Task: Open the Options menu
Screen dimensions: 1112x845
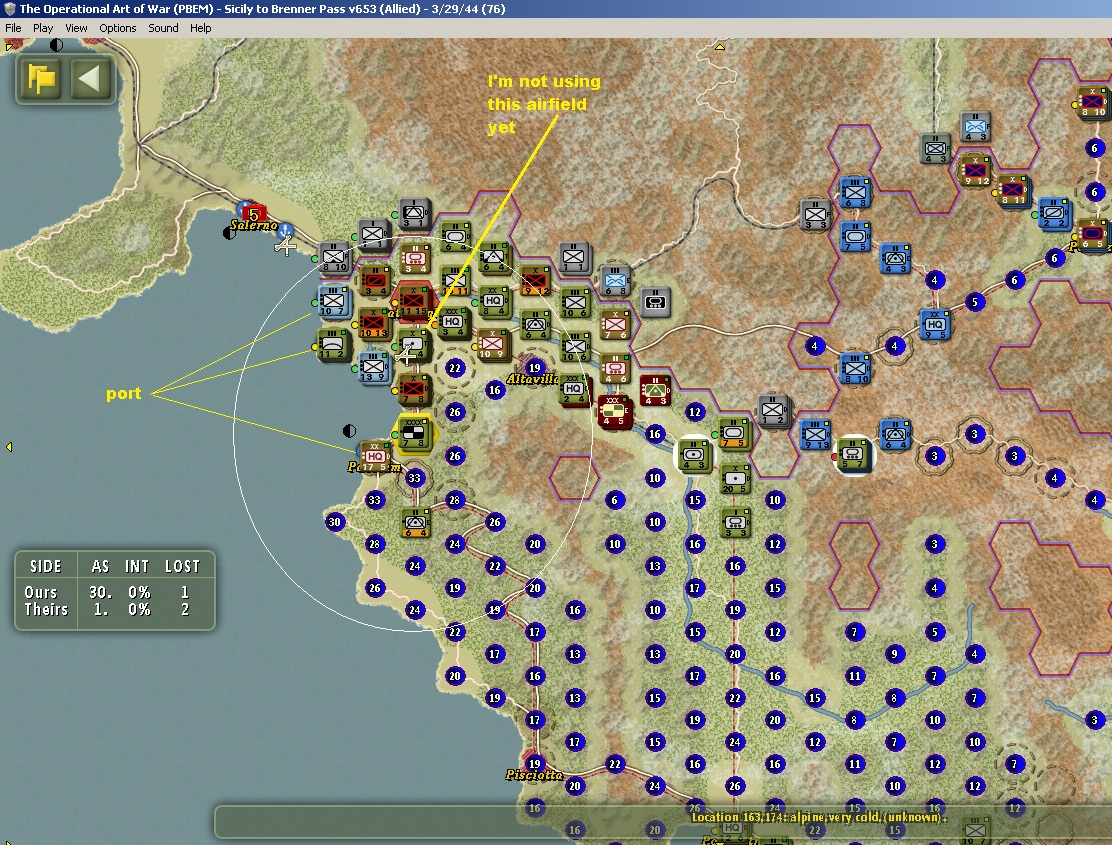Action: coord(117,28)
